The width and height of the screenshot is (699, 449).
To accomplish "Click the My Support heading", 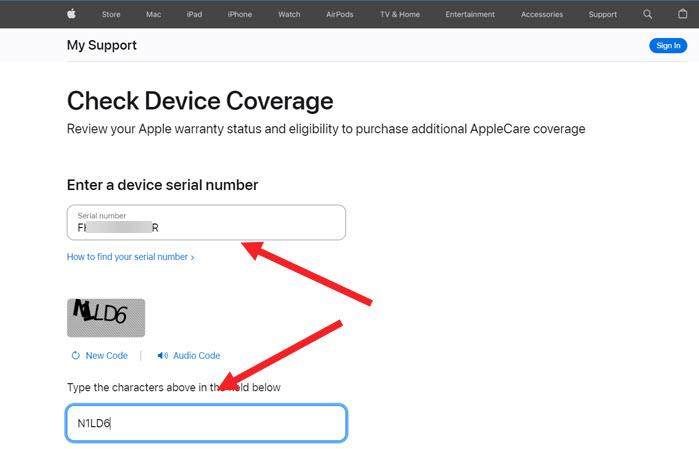I will pyautogui.click(x=102, y=45).
